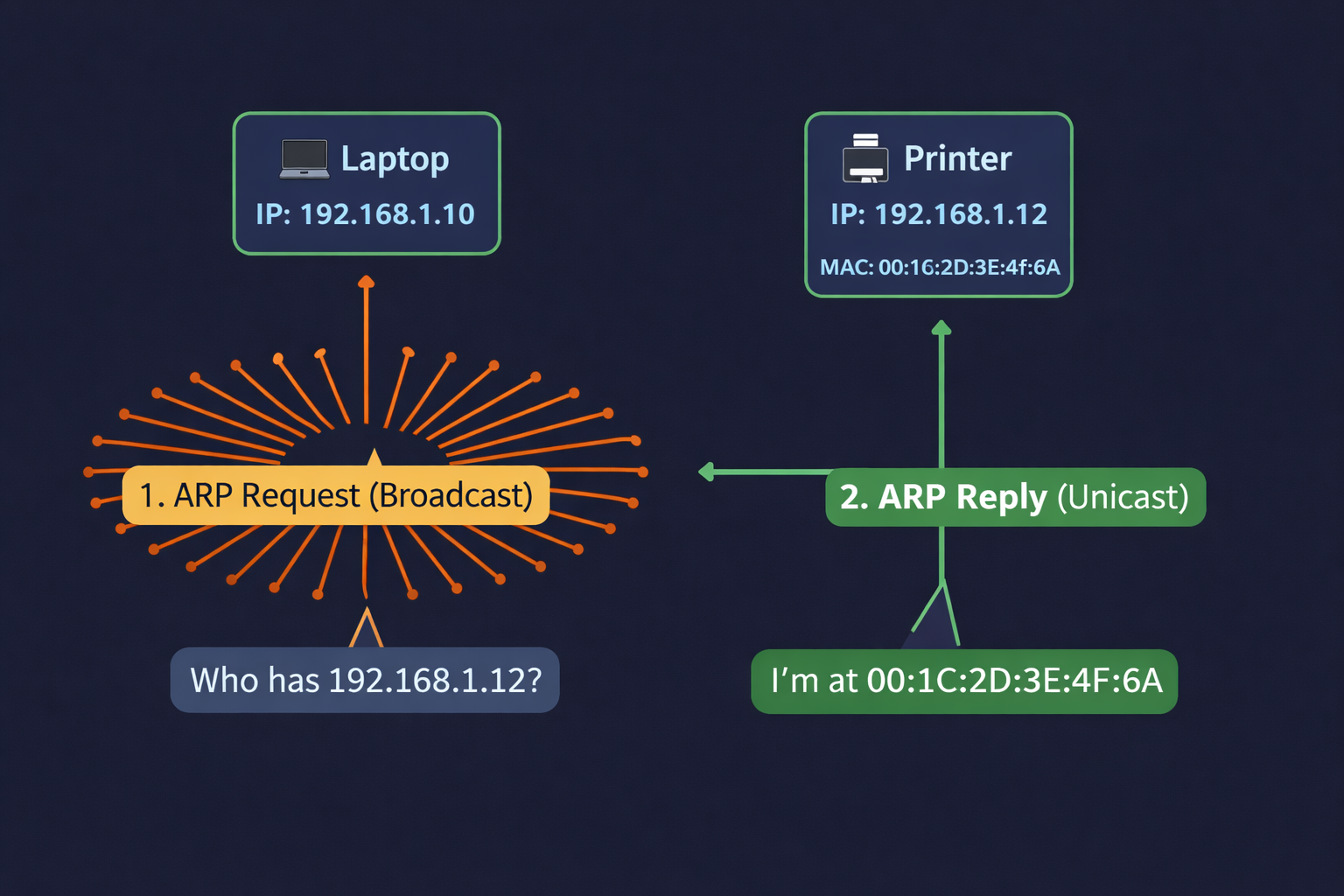Select the Laptop header text
The image size is (1344, 896).
coord(395,158)
